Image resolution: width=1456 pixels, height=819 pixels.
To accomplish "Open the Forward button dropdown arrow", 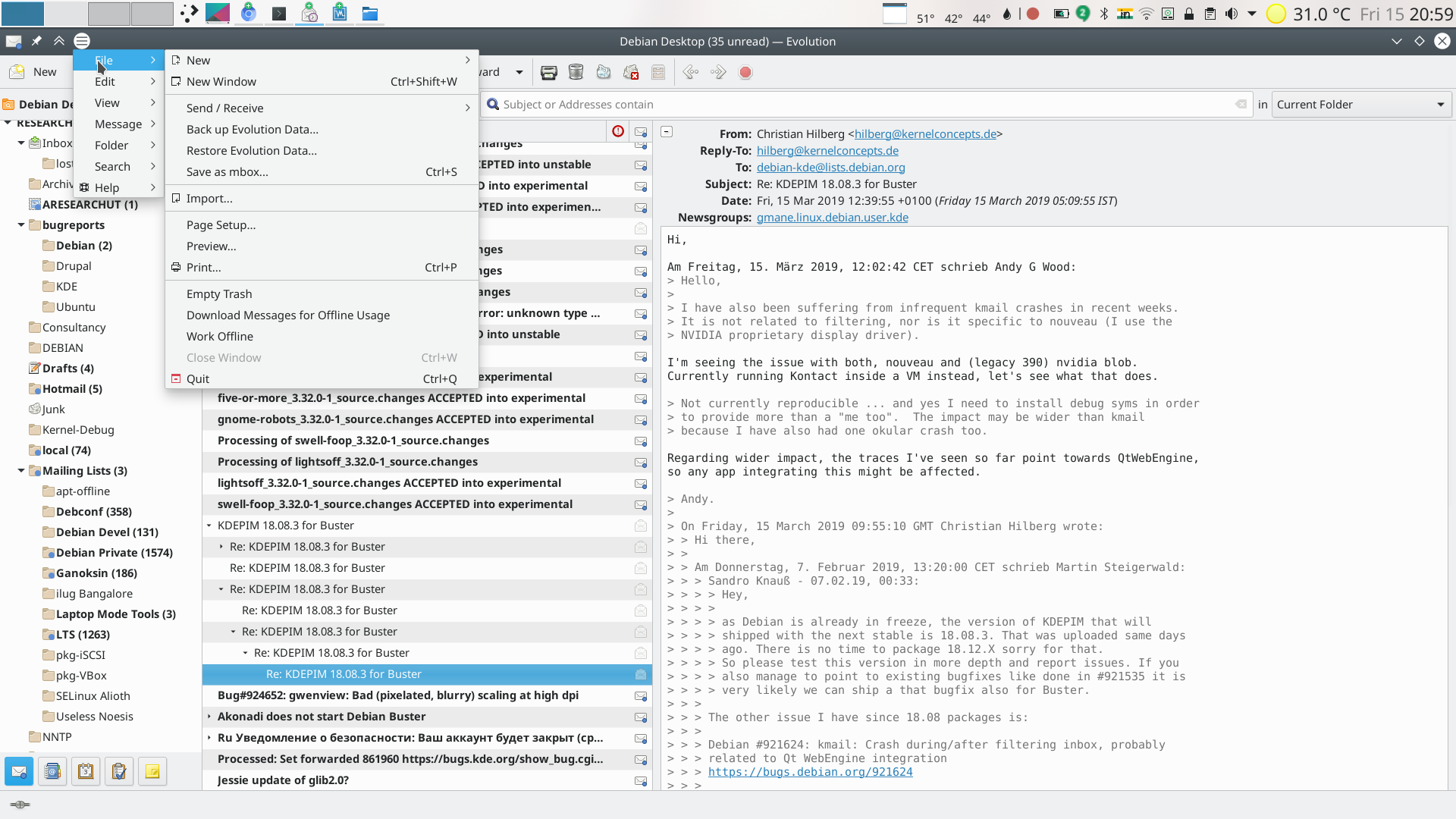I will click(x=519, y=73).
